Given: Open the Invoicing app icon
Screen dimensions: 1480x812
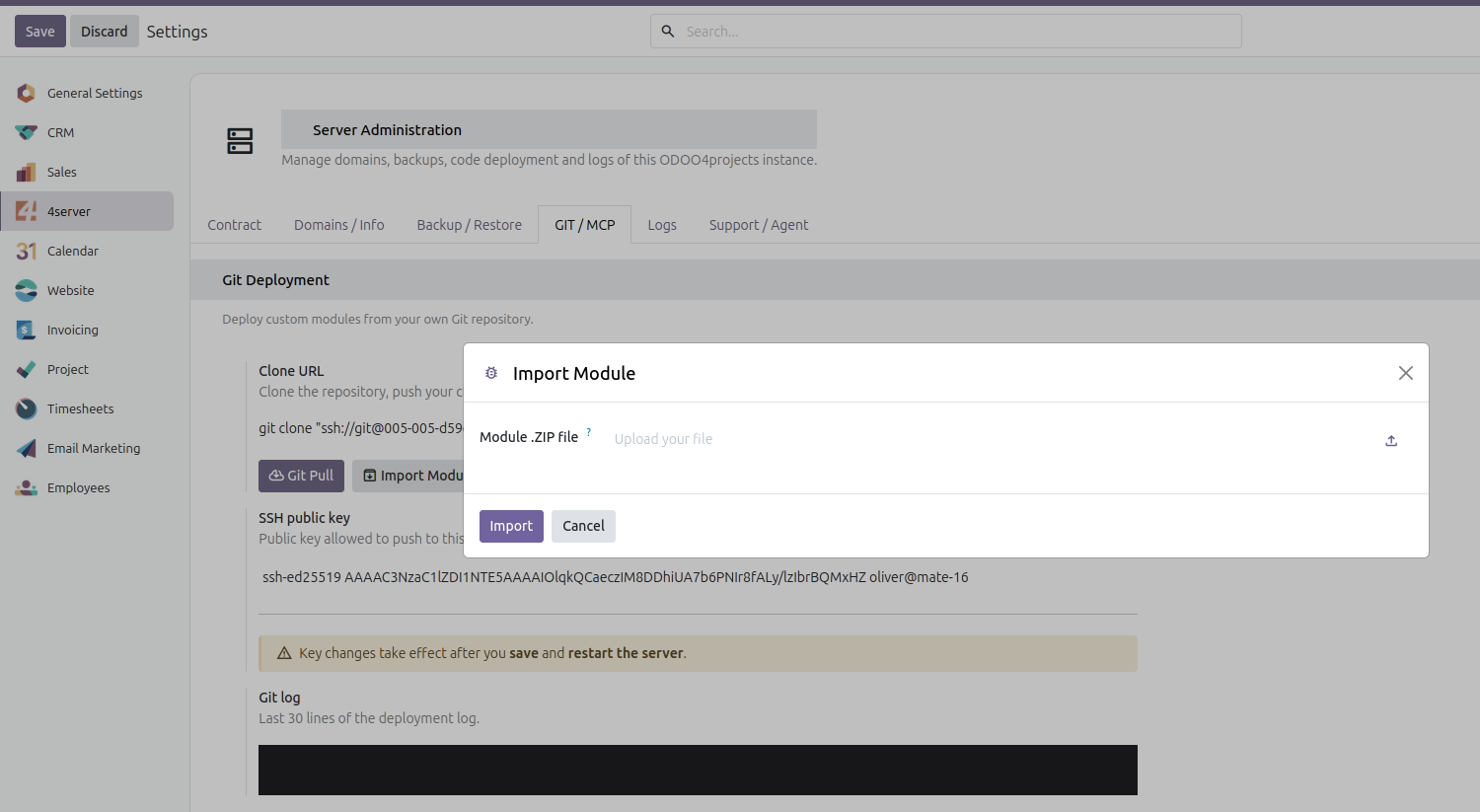Looking at the screenshot, I should tap(27, 330).
